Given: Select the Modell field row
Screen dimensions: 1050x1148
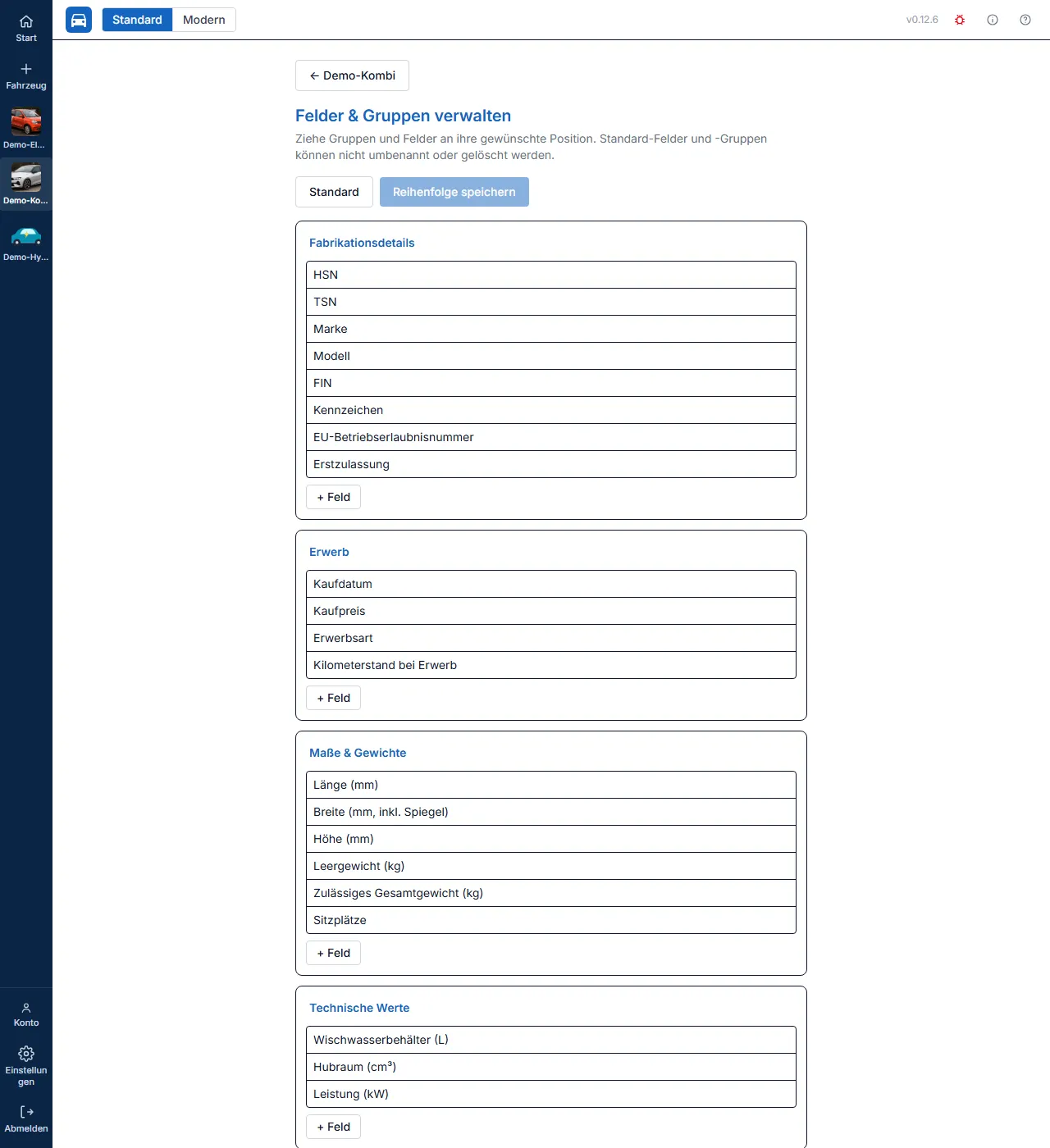Looking at the screenshot, I should click(x=551, y=356).
